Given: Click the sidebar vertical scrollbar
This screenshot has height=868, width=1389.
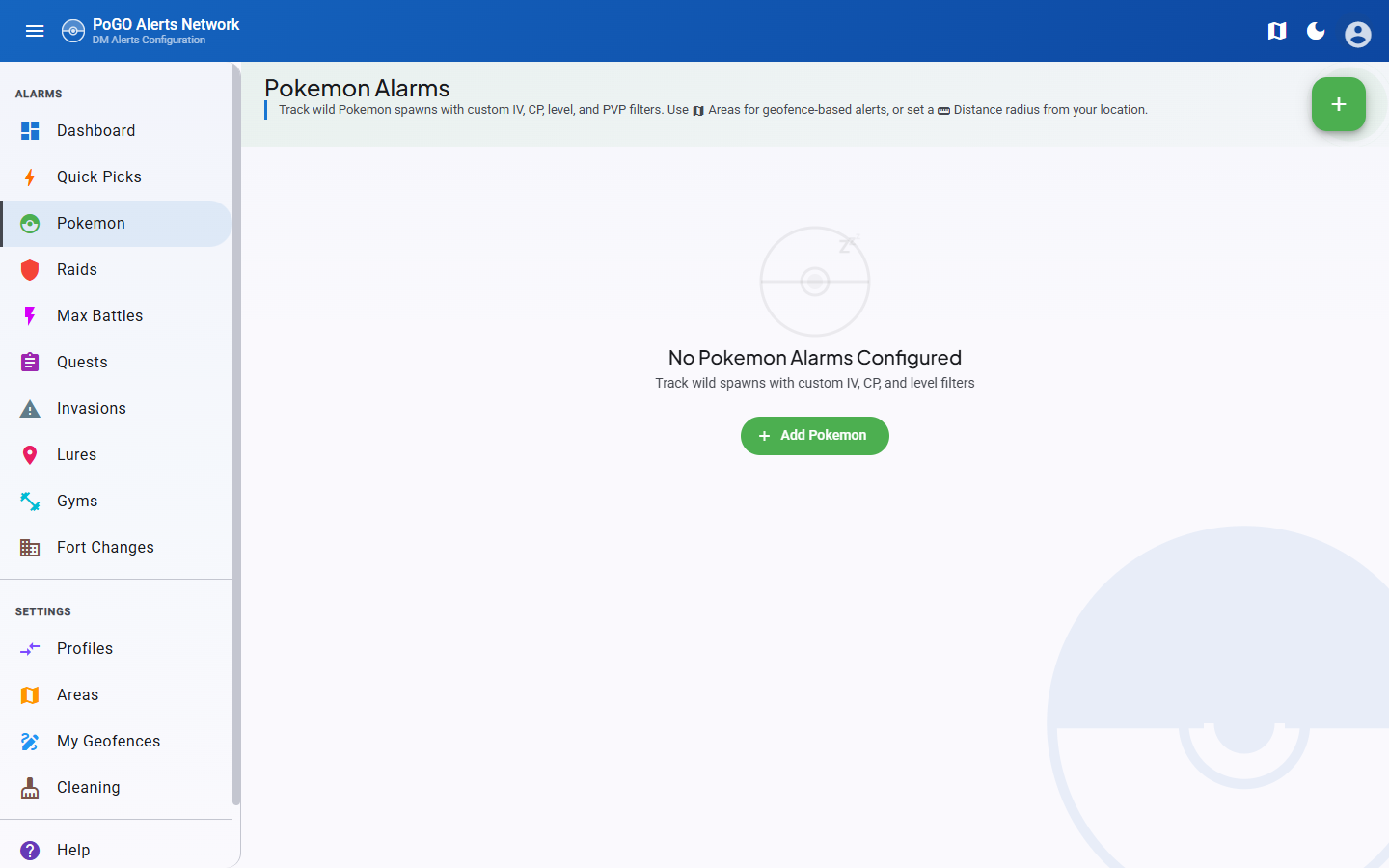Looking at the screenshot, I should (236, 434).
